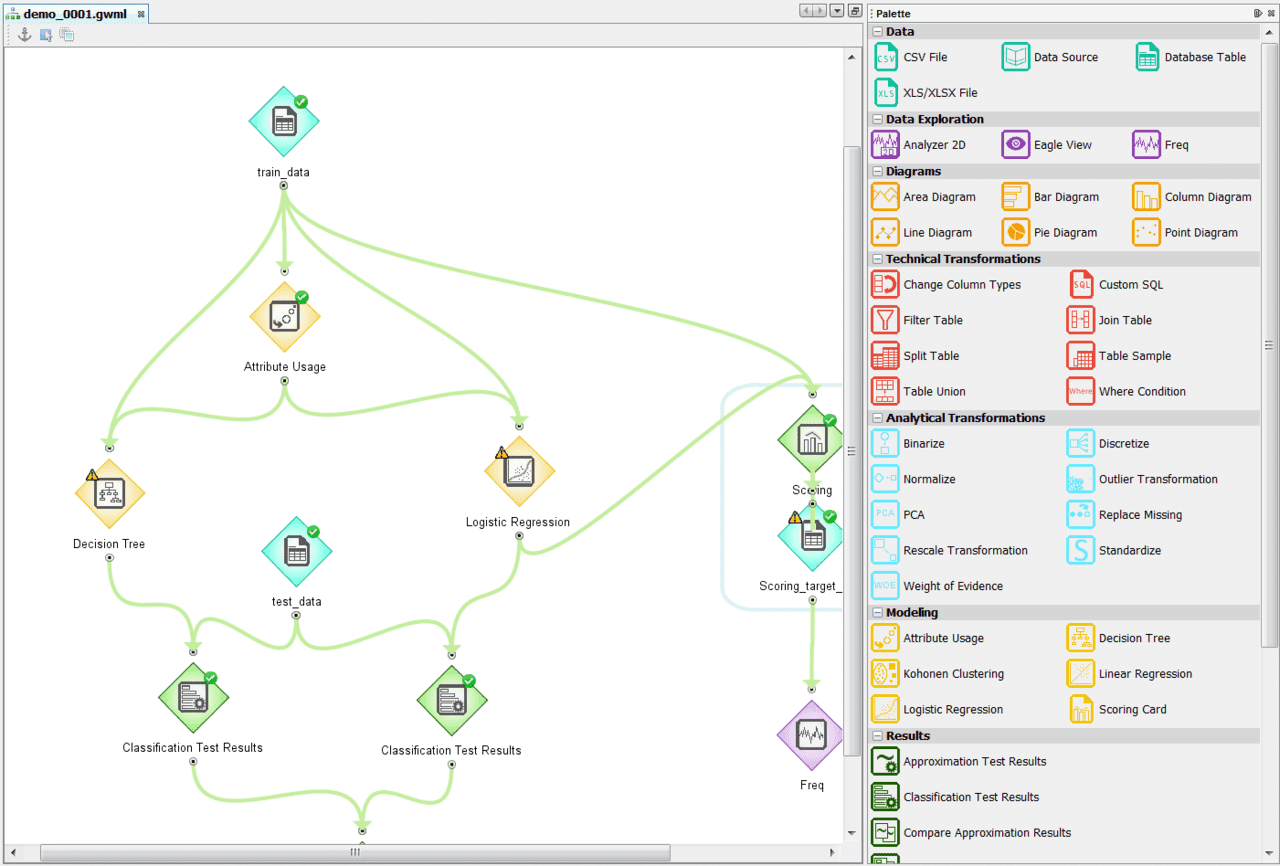Collapse the Data palette section
The width and height of the screenshot is (1280, 866).
(878, 32)
